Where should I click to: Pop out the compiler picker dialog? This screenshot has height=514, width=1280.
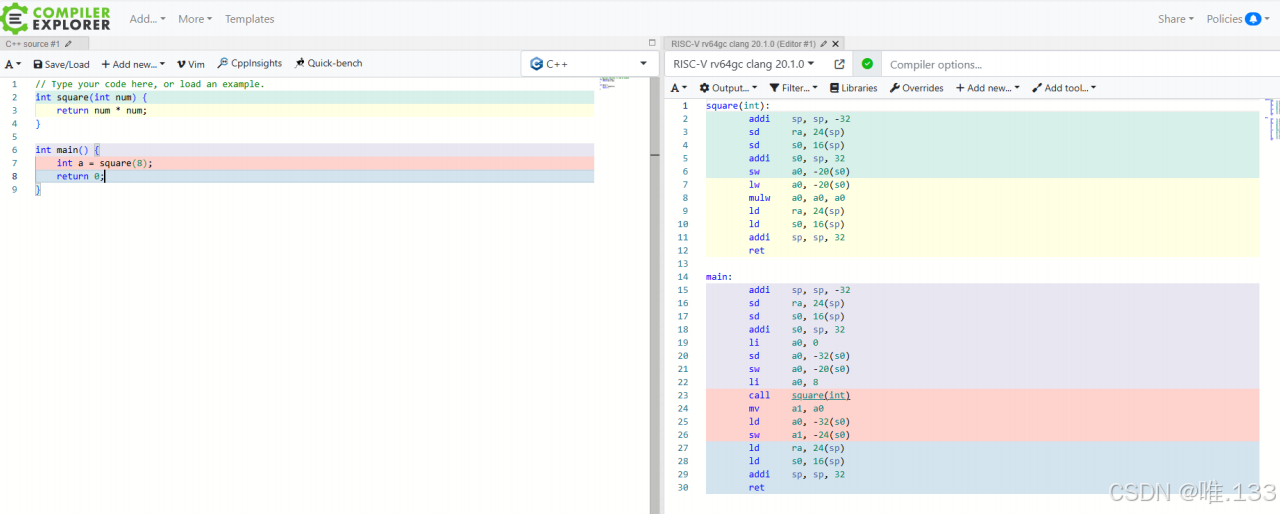click(839, 64)
